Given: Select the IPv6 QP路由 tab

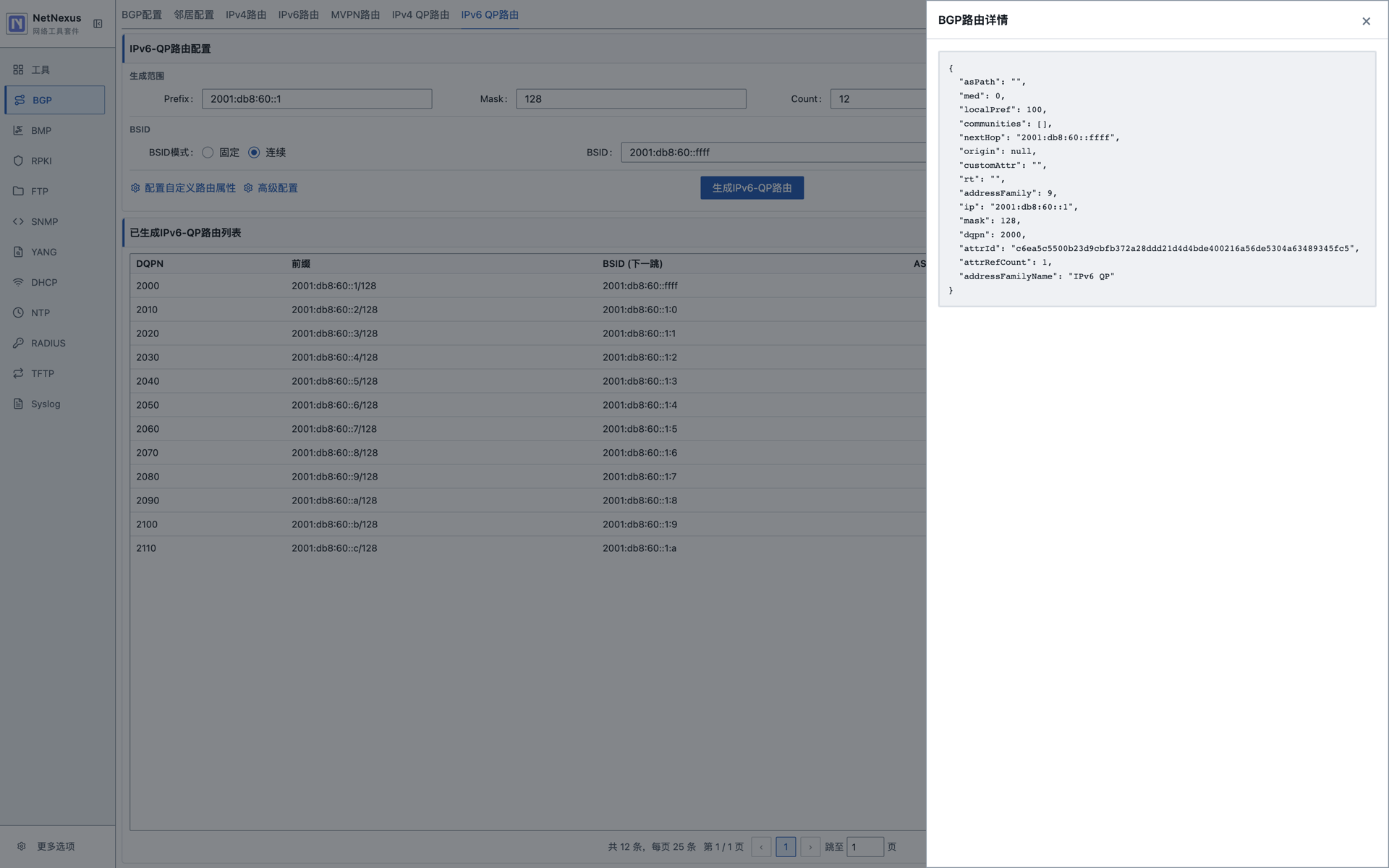Looking at the screenshot, I should pos(490,14).
